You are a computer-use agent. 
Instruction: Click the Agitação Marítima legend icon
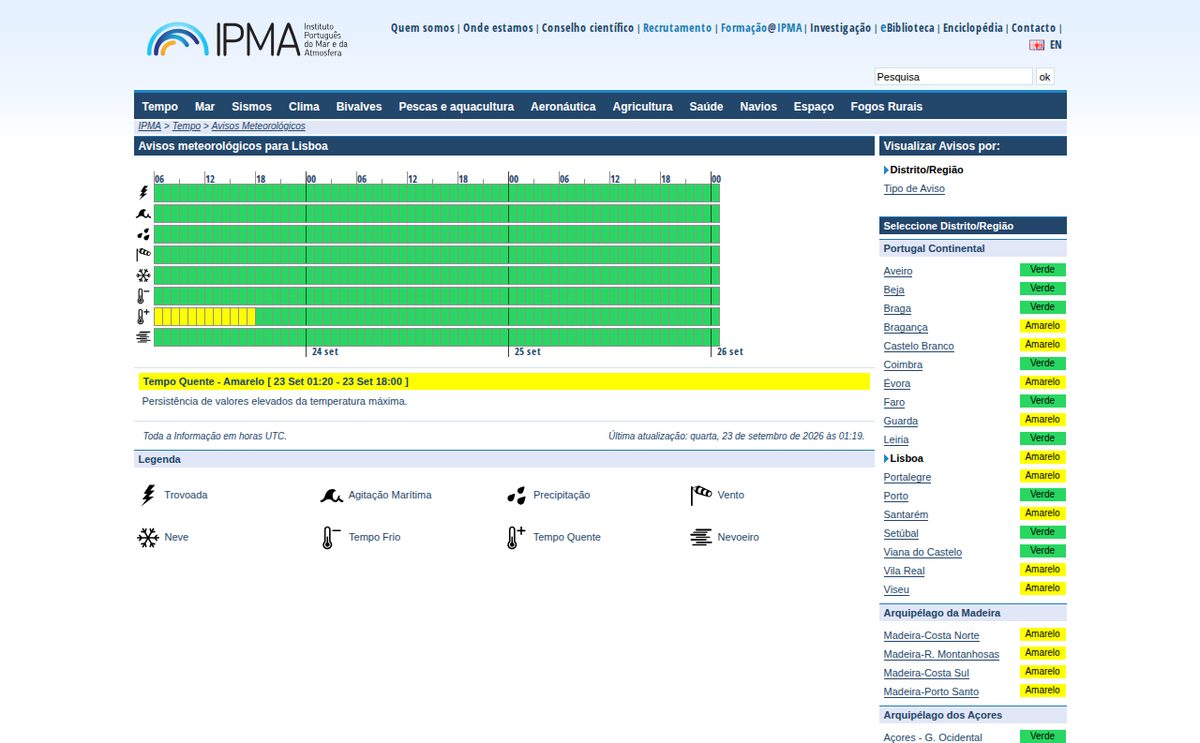pos(332,495)
